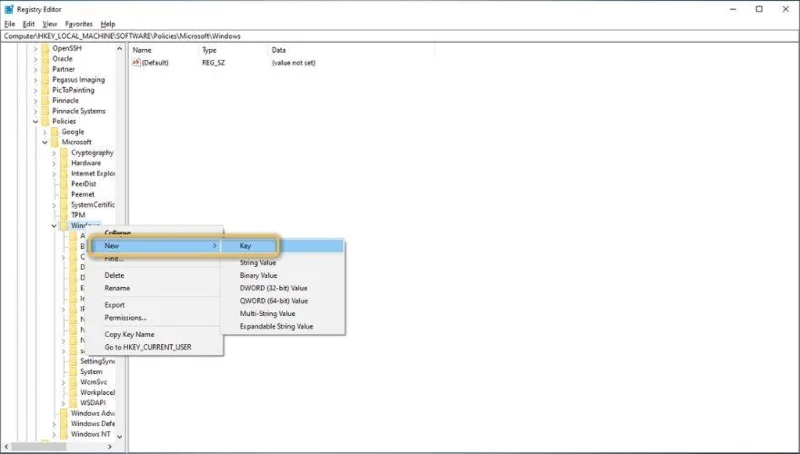
Task: Expand the OpenSSH key
Action: [35, 48]
